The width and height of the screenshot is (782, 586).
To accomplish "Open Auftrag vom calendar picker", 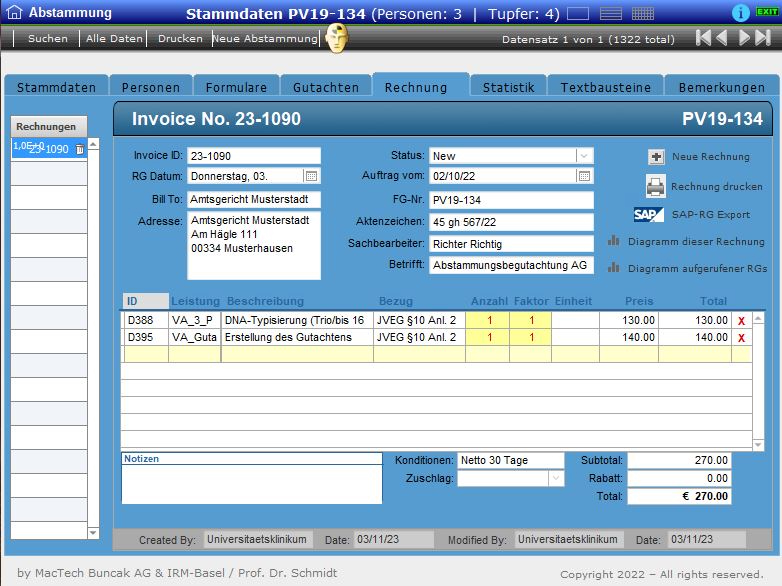I will (584, 176).
